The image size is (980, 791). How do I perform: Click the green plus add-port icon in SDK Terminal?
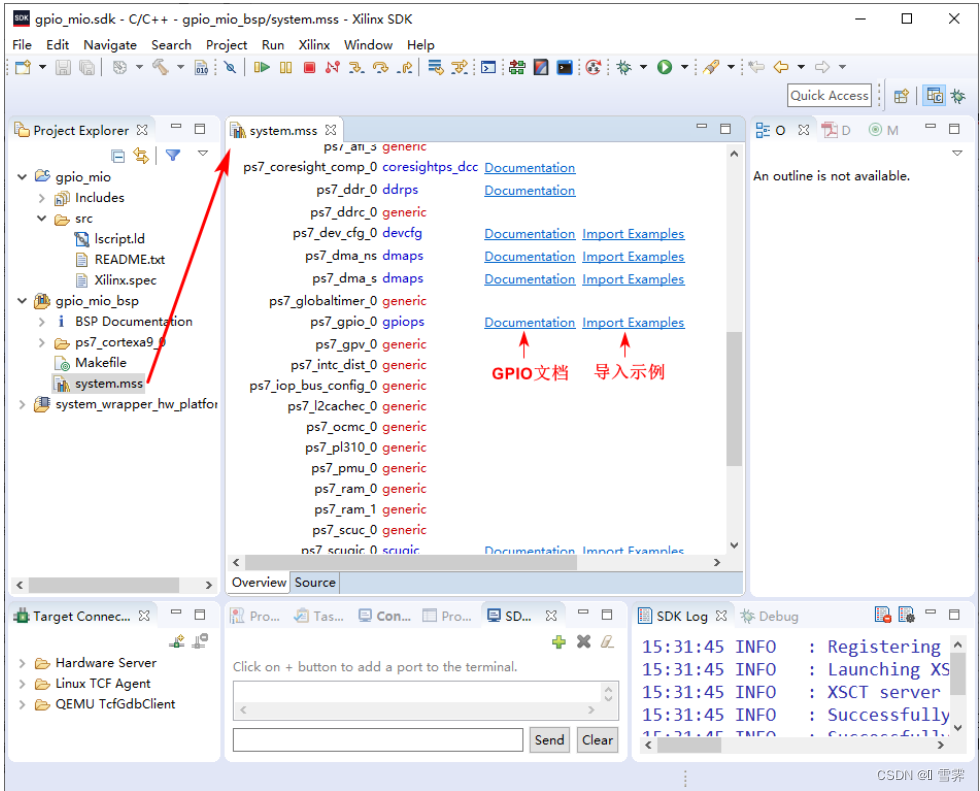point(559,642)
